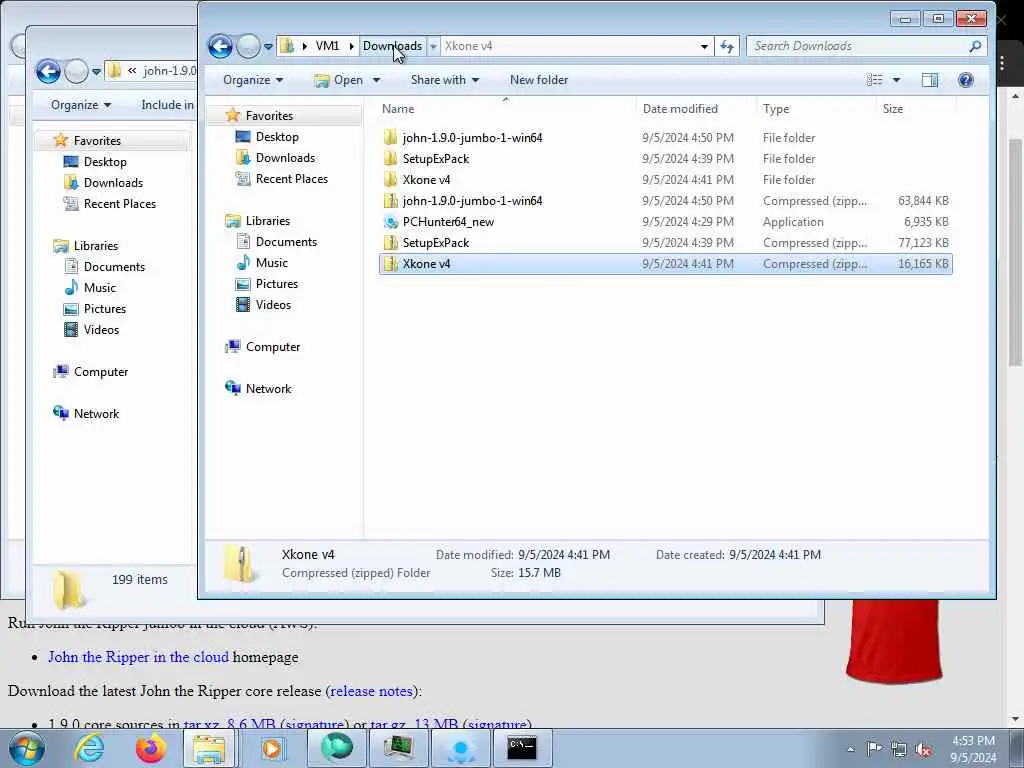This screenshot has height=768, width=1024.
Task: Open Windows Explorer help
Action: click(x=965, y=80)
